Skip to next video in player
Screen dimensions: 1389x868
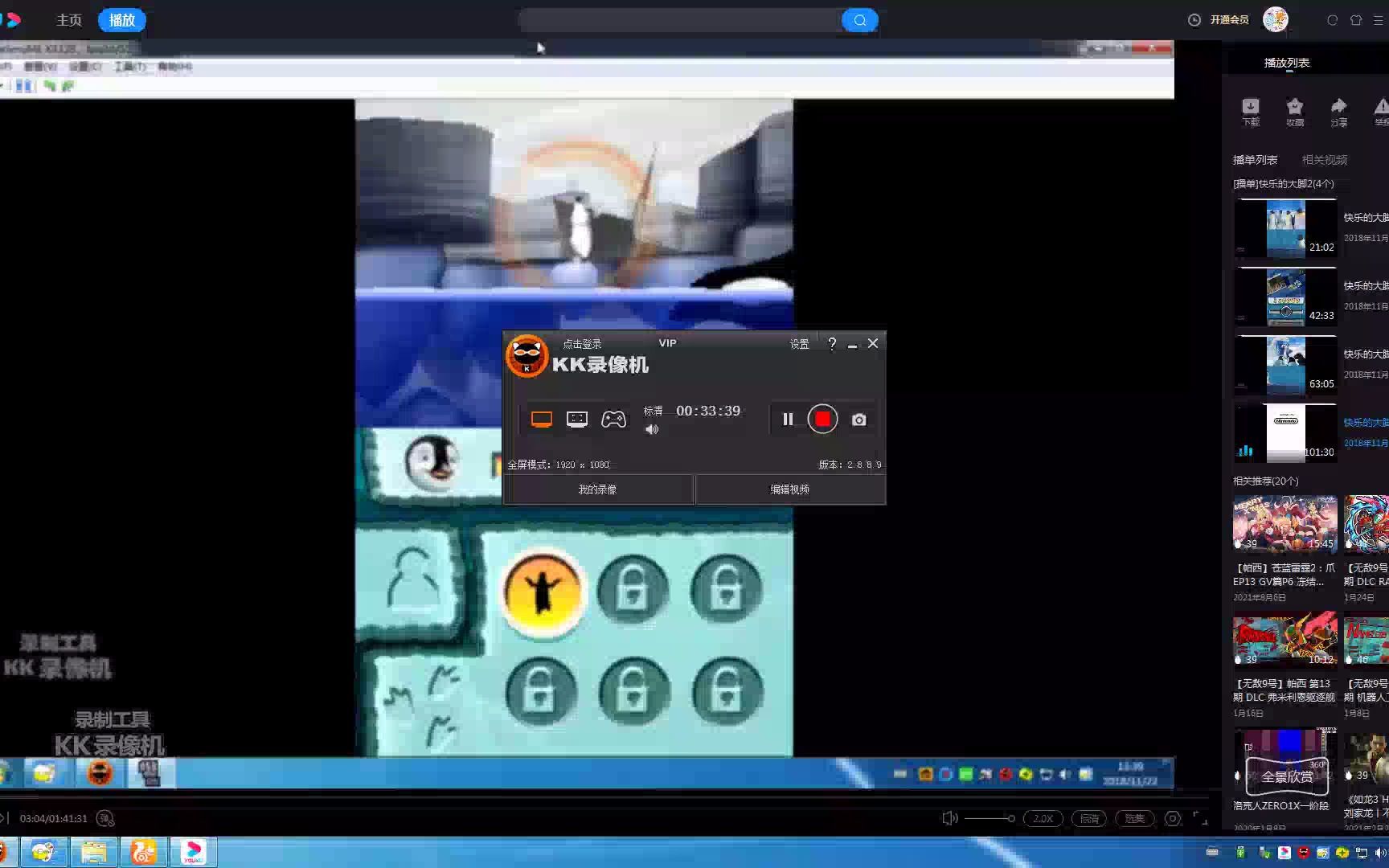(x=4, y=818)
